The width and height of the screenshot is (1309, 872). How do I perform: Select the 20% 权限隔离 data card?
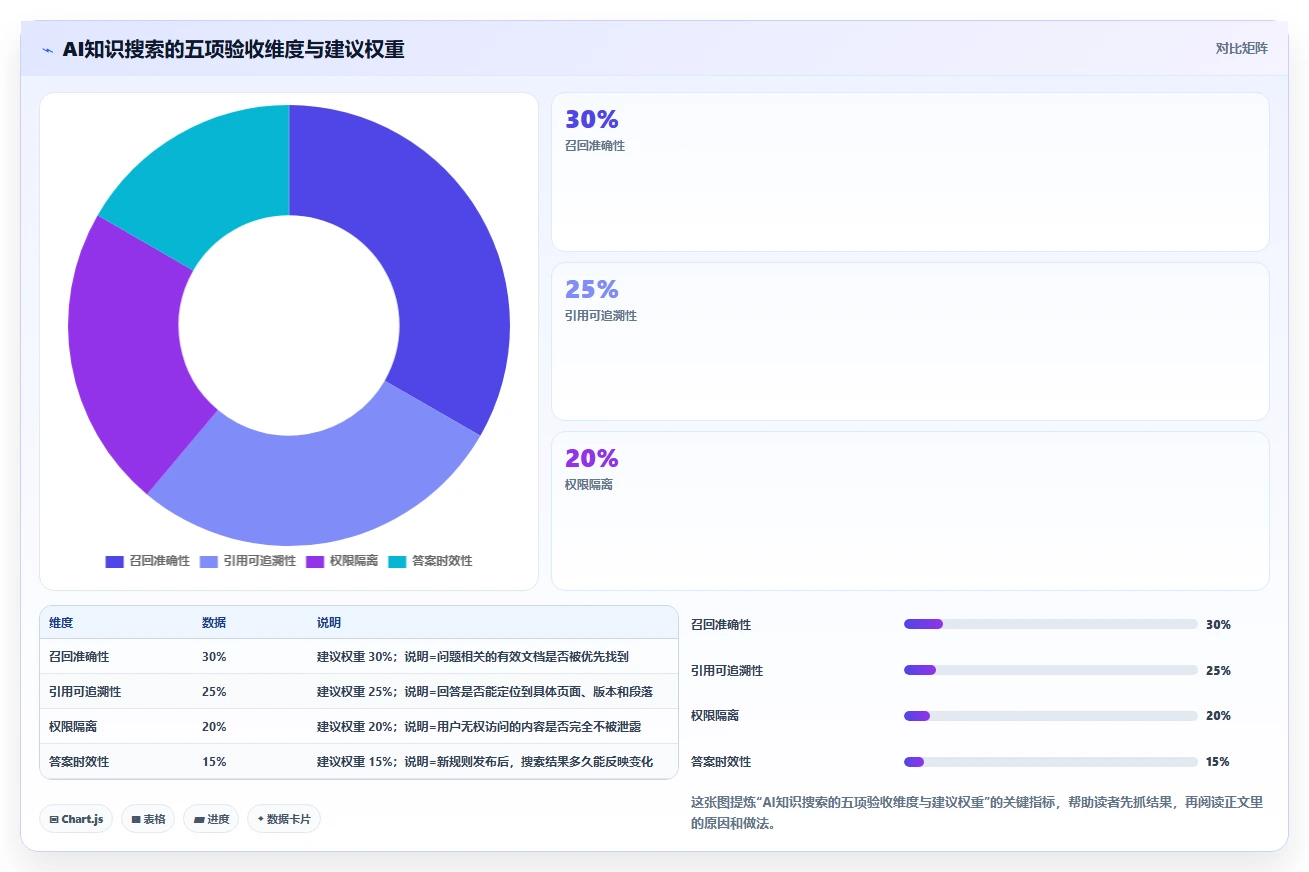[910, 510]
